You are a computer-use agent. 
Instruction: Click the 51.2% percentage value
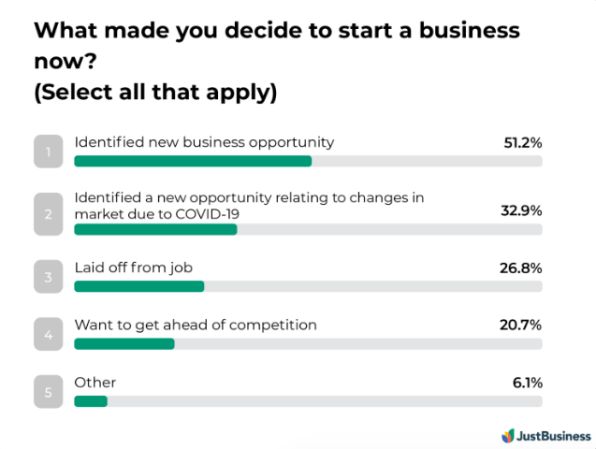point(523,143)
